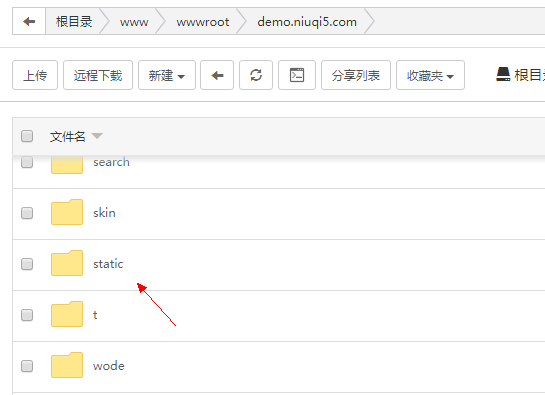Check the box for the t folder
Screen dimensions: 545x395
27,315
